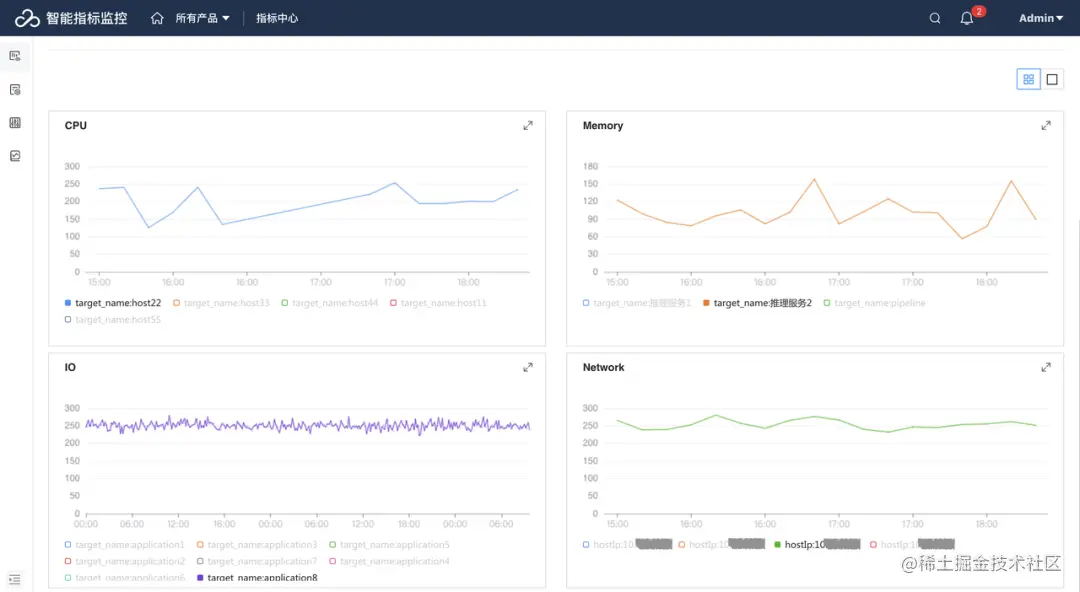Click the IO chart title
The image size is (1080, 592).
tap(70, 367)
